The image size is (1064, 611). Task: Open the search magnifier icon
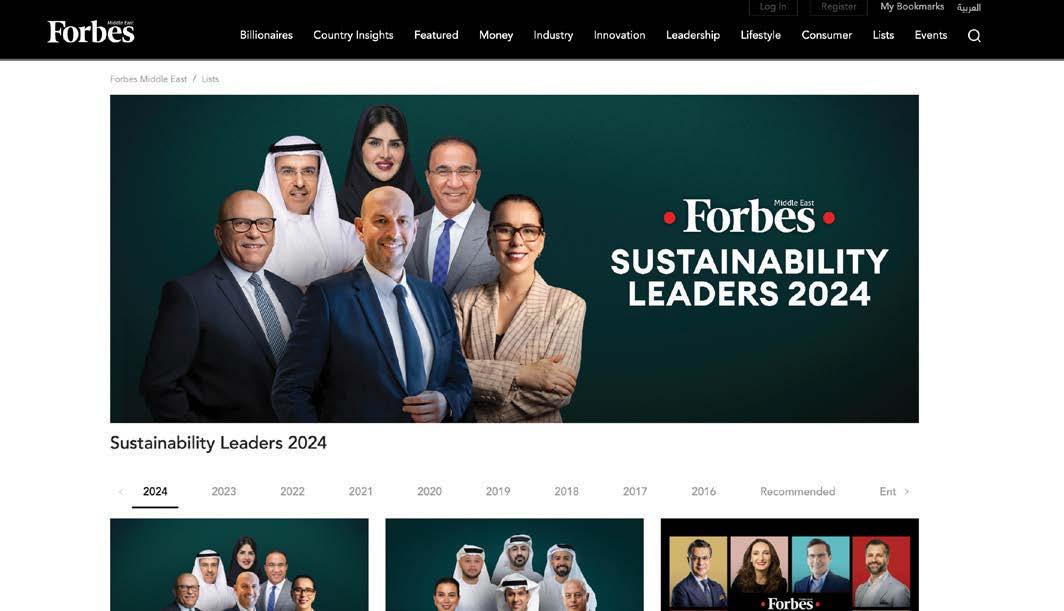click(x=974, y=36)
